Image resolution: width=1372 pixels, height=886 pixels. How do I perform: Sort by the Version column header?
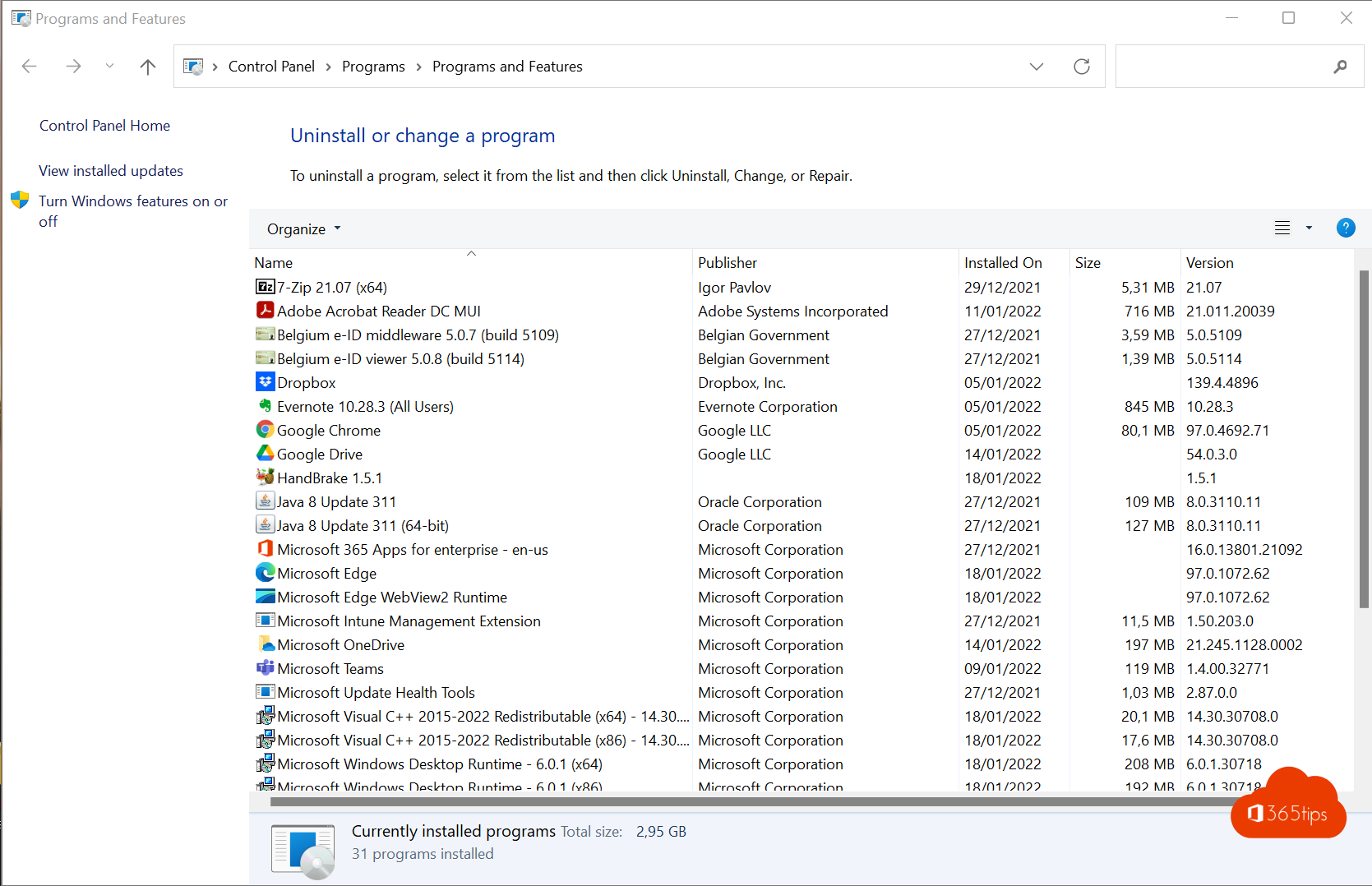pos(1266,262)
